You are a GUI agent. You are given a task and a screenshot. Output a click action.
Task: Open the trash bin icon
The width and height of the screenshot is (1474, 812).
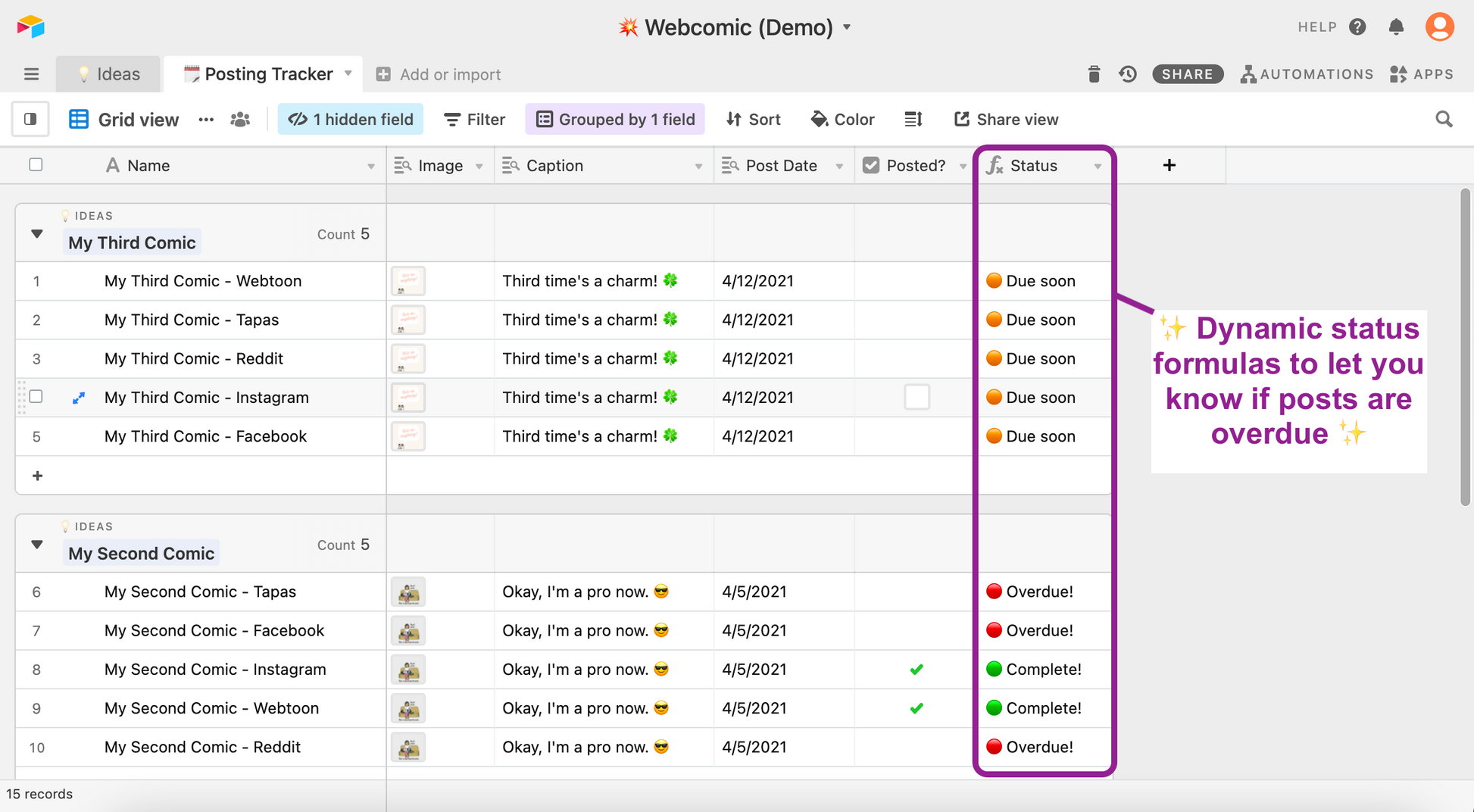(x=1093, y=74)
